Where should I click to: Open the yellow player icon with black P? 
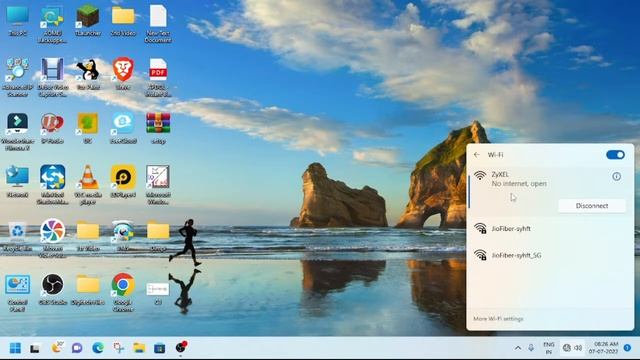click(x=123, y=181)
